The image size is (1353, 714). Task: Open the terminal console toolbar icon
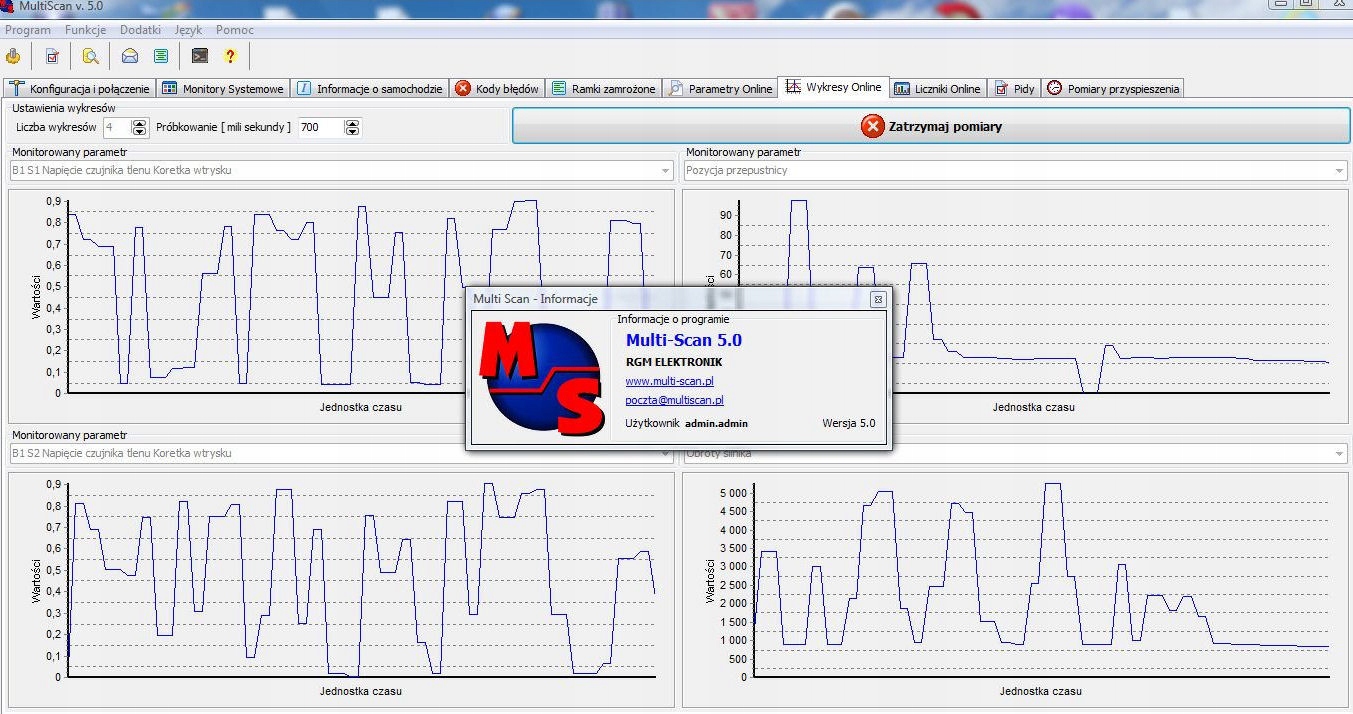tap(200, 56)
